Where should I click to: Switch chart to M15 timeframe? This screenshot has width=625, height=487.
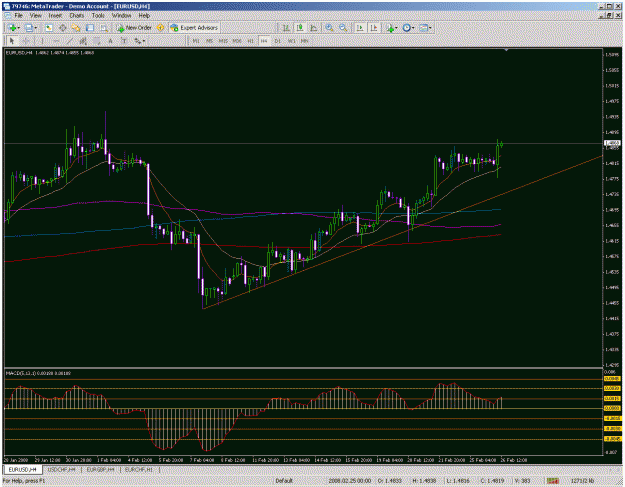[223, 41]
